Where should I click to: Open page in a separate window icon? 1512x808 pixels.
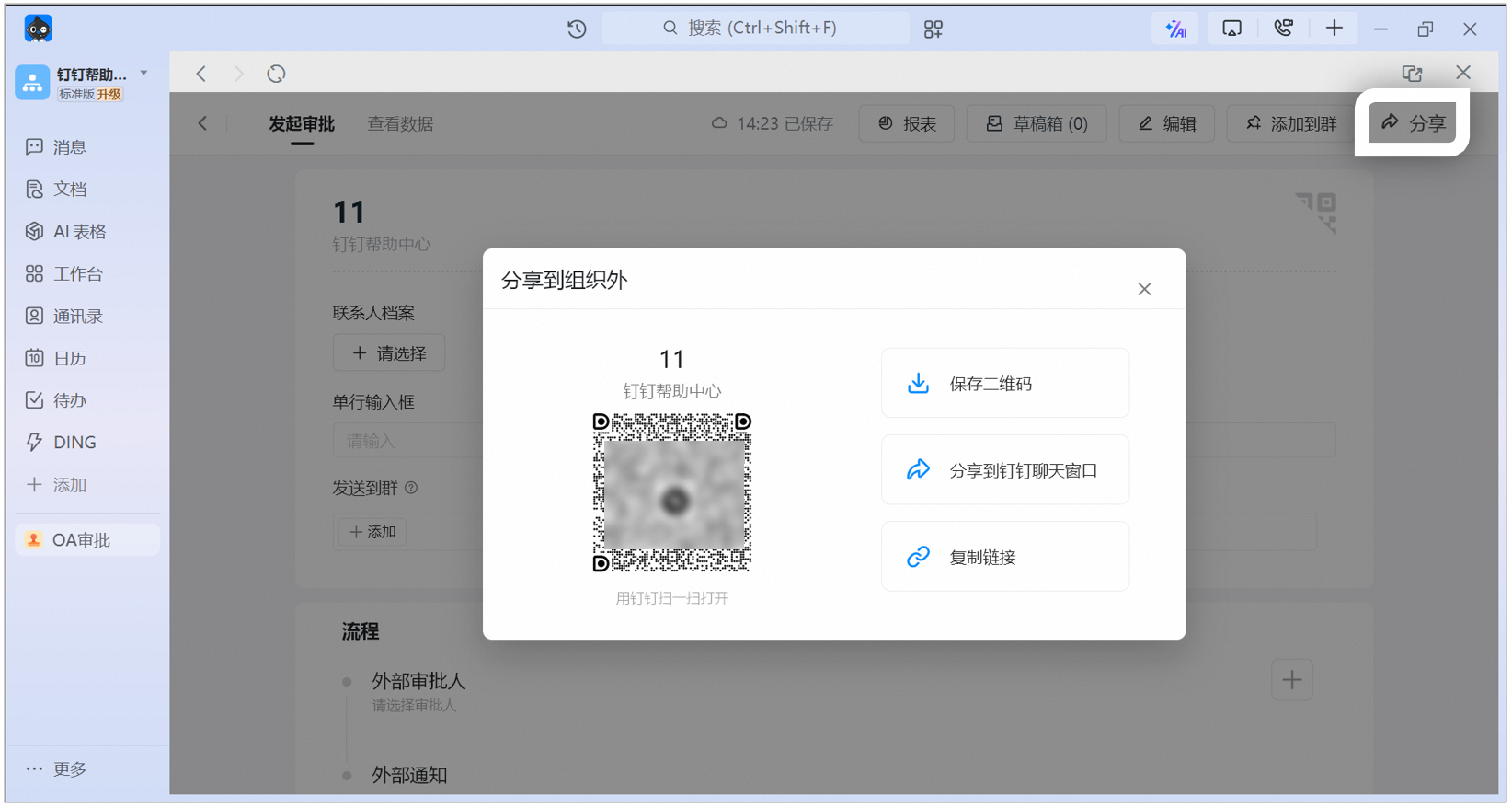click(1412, 73)
